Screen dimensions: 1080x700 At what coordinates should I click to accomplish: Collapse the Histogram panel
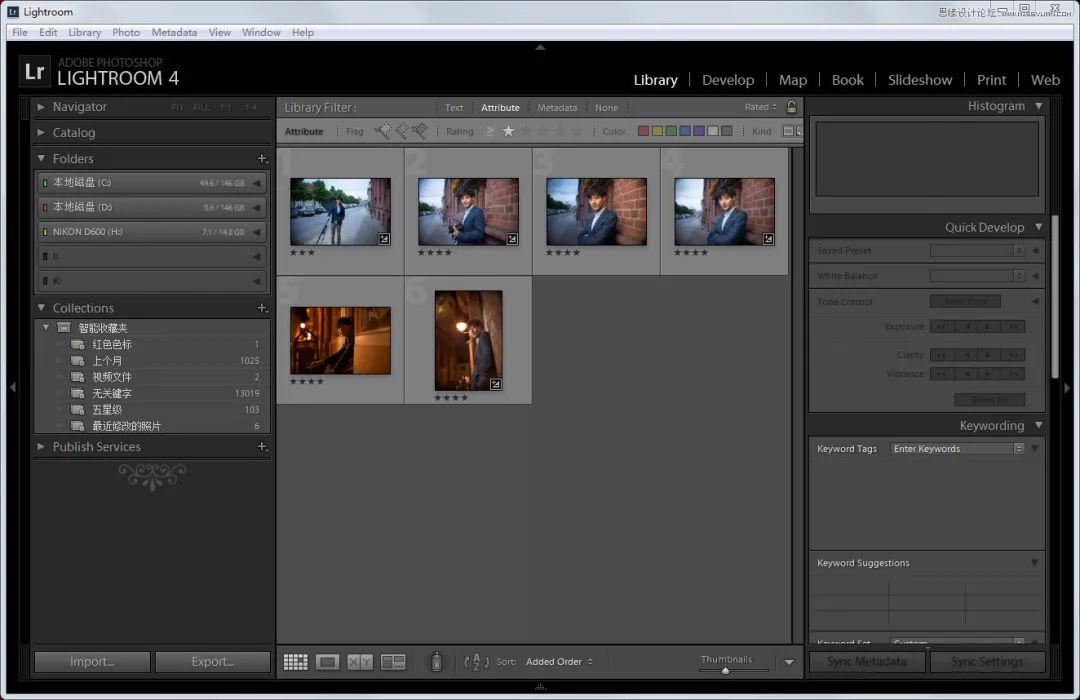tap(1039, 106)
